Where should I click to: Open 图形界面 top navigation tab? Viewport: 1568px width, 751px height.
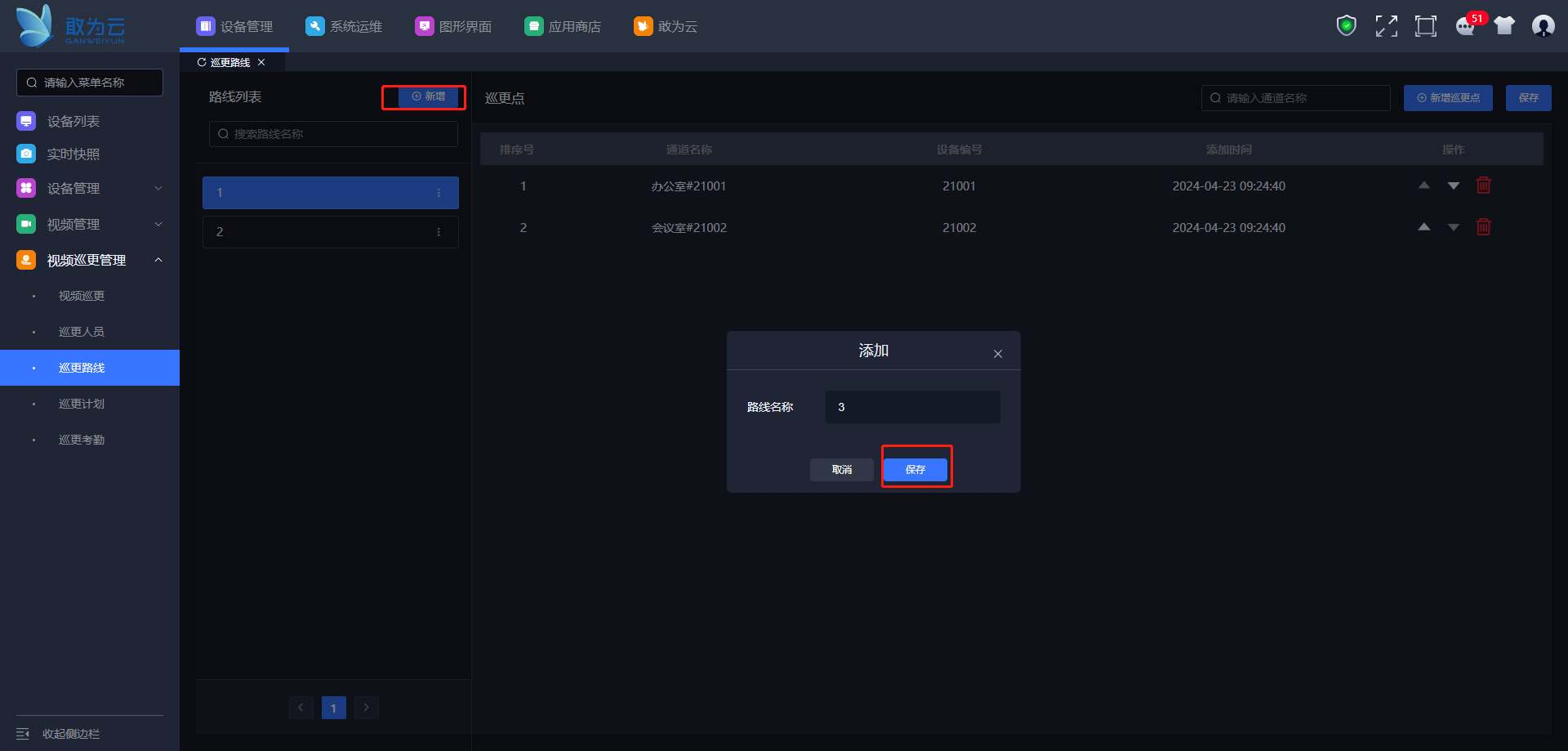pyautogui.click(x=453, y=26)
